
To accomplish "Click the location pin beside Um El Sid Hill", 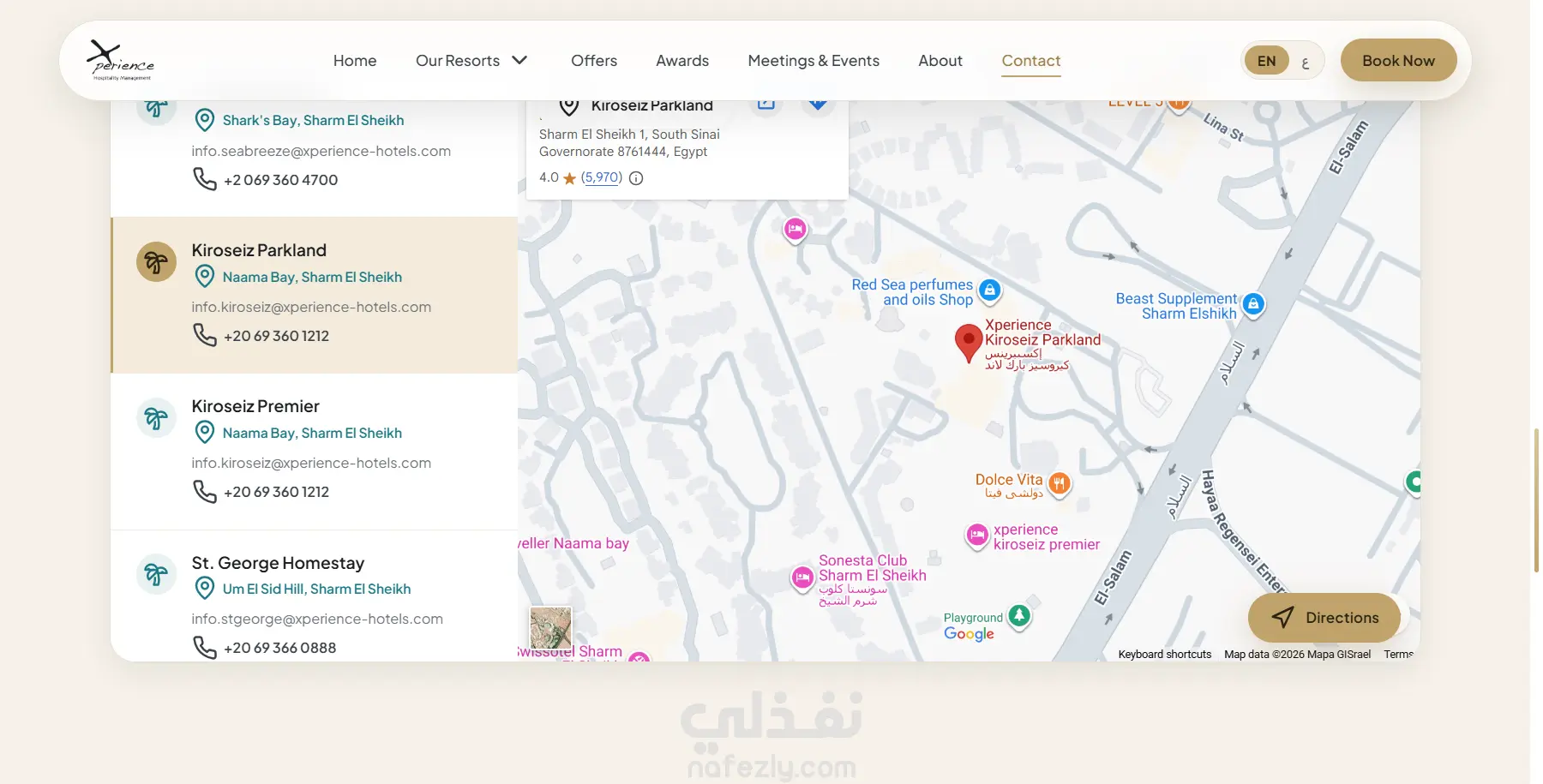I will pos(204,588).
